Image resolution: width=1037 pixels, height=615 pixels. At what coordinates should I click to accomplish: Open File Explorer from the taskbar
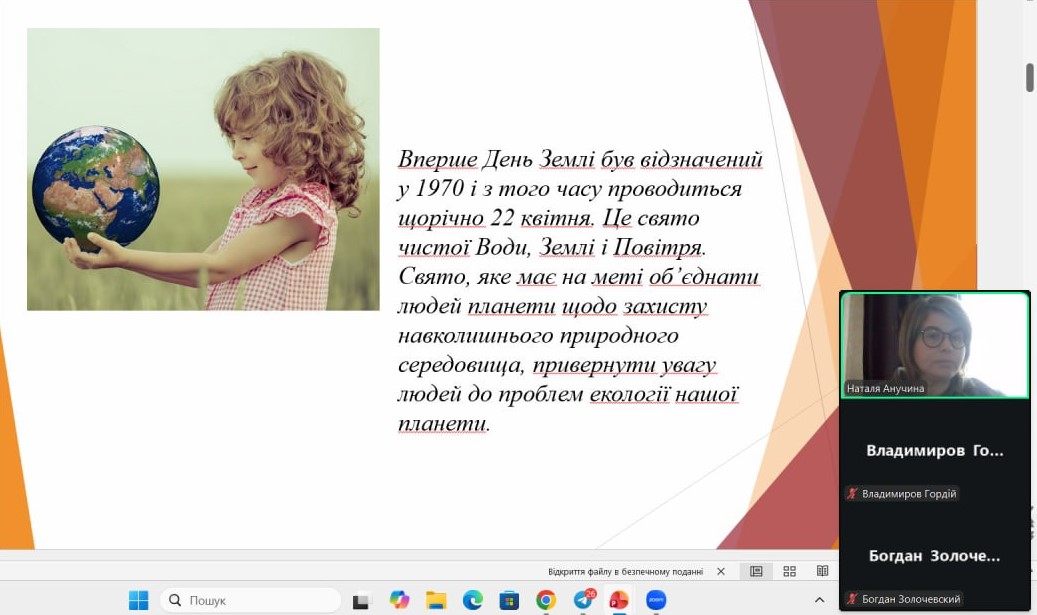tap(436, 600)
